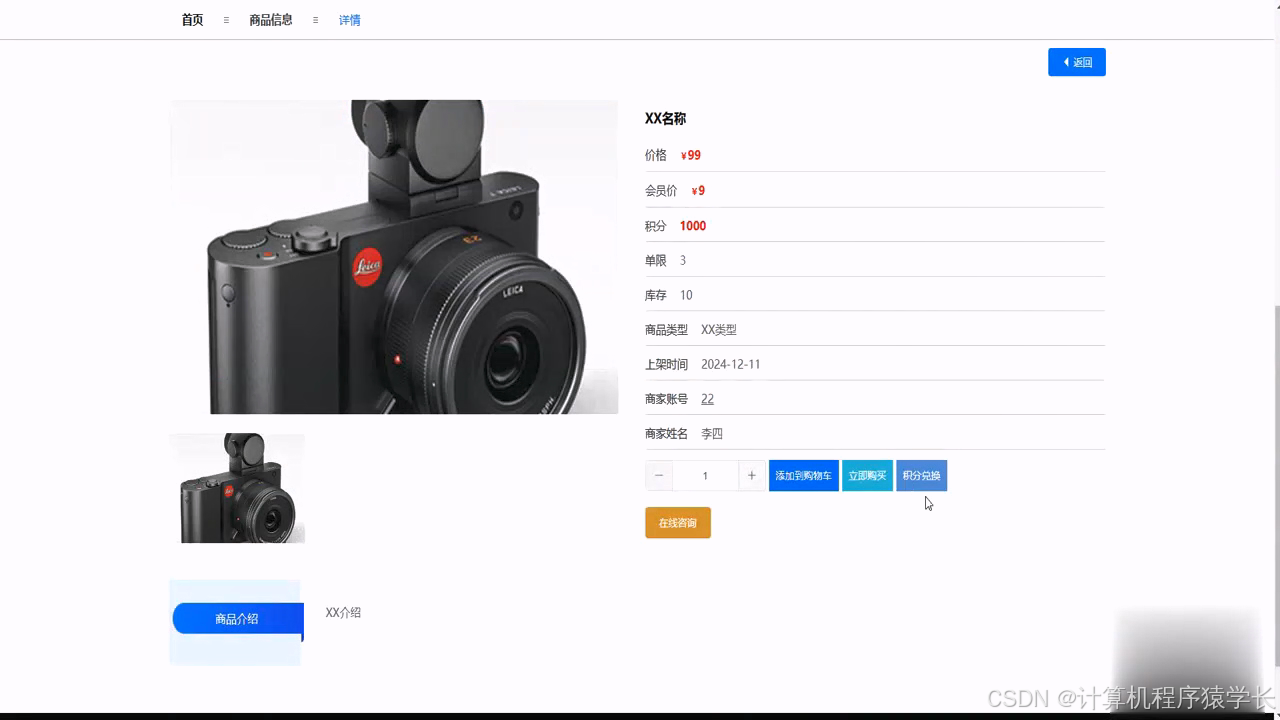Open the 在线咨询 chat button
Screen dimensions: 1280x720
tap(678, 522)
